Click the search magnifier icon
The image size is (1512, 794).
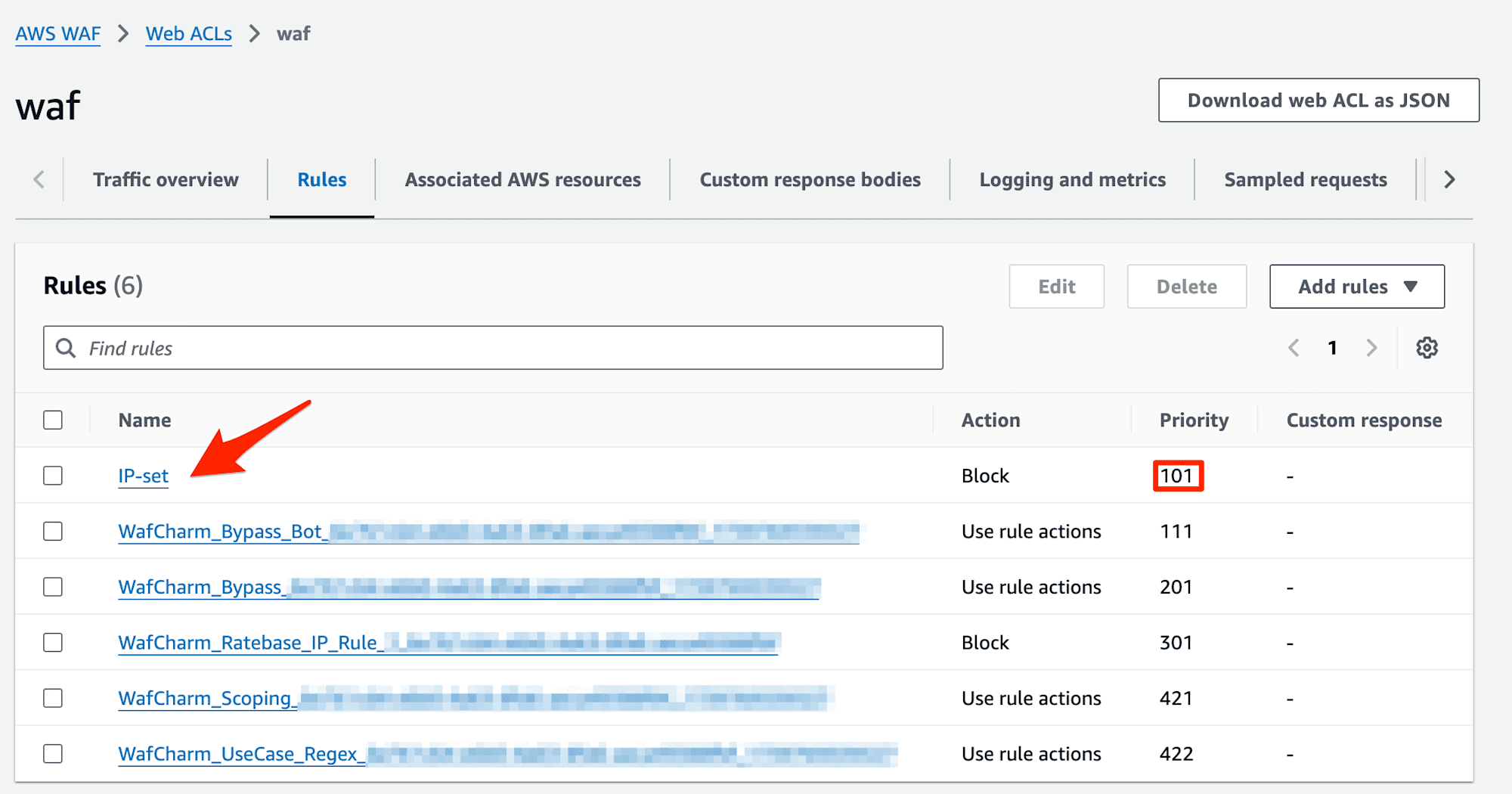[x=66, y=348]
